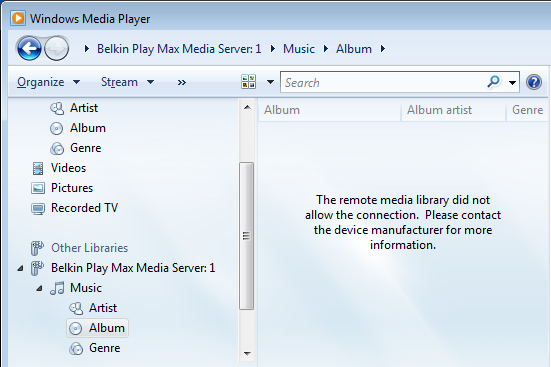Select Genre under Belkin Music

click(104, 348)
